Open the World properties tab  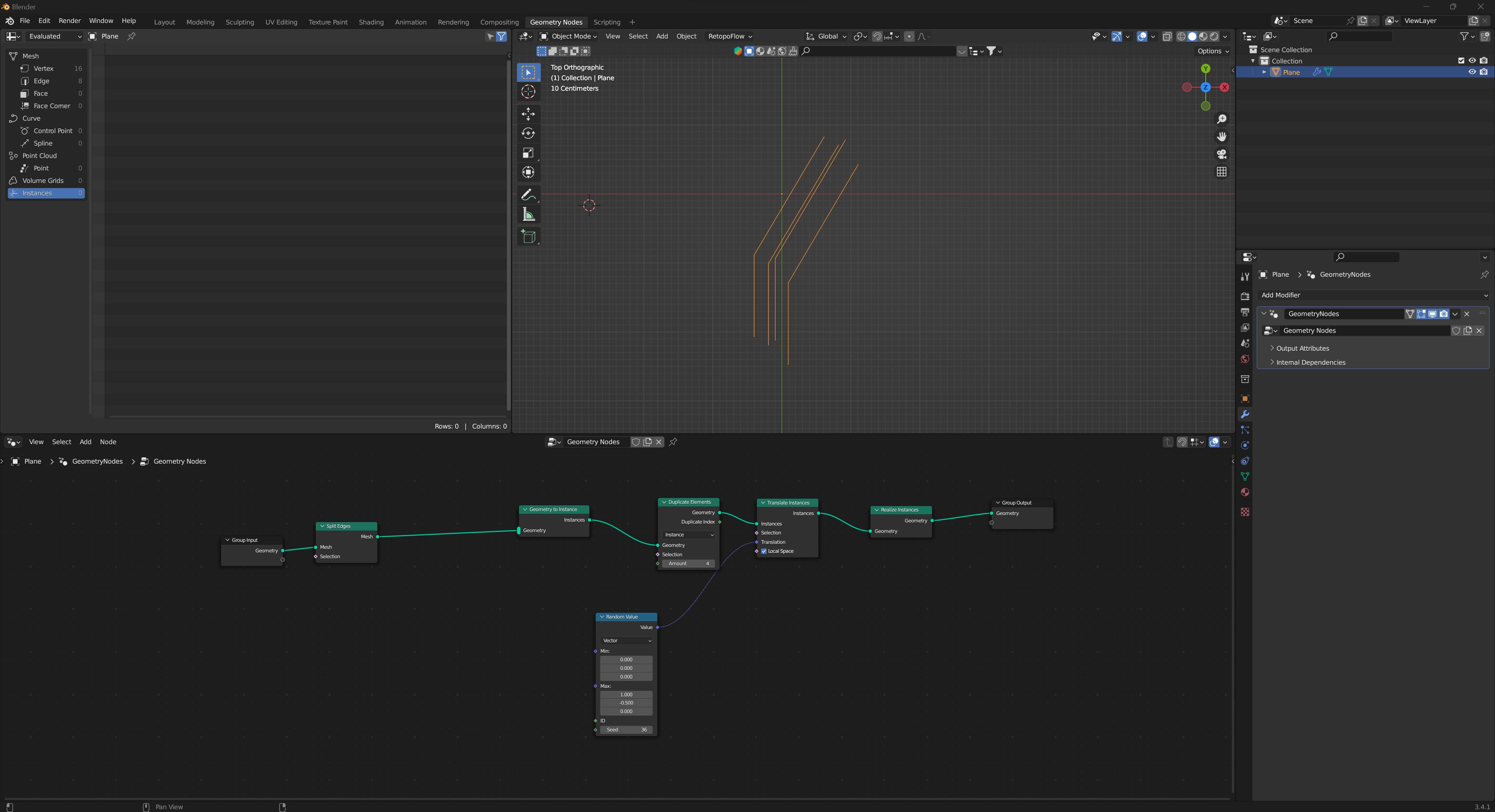coord(1245,359)
